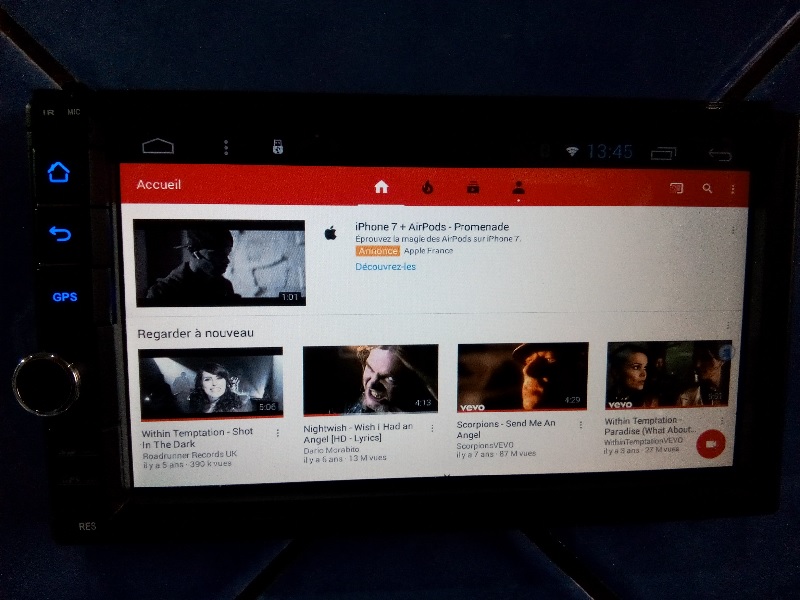Open the Account person tab
Viewport: 800px width, 600px height.
coord(518,188)
